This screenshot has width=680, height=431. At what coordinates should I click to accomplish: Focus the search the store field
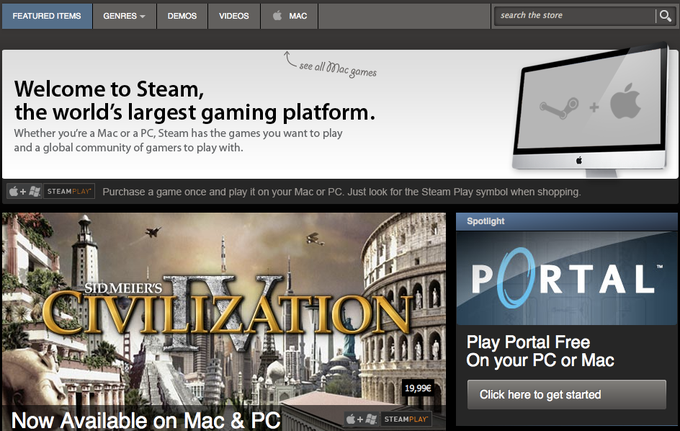point(574,16)
